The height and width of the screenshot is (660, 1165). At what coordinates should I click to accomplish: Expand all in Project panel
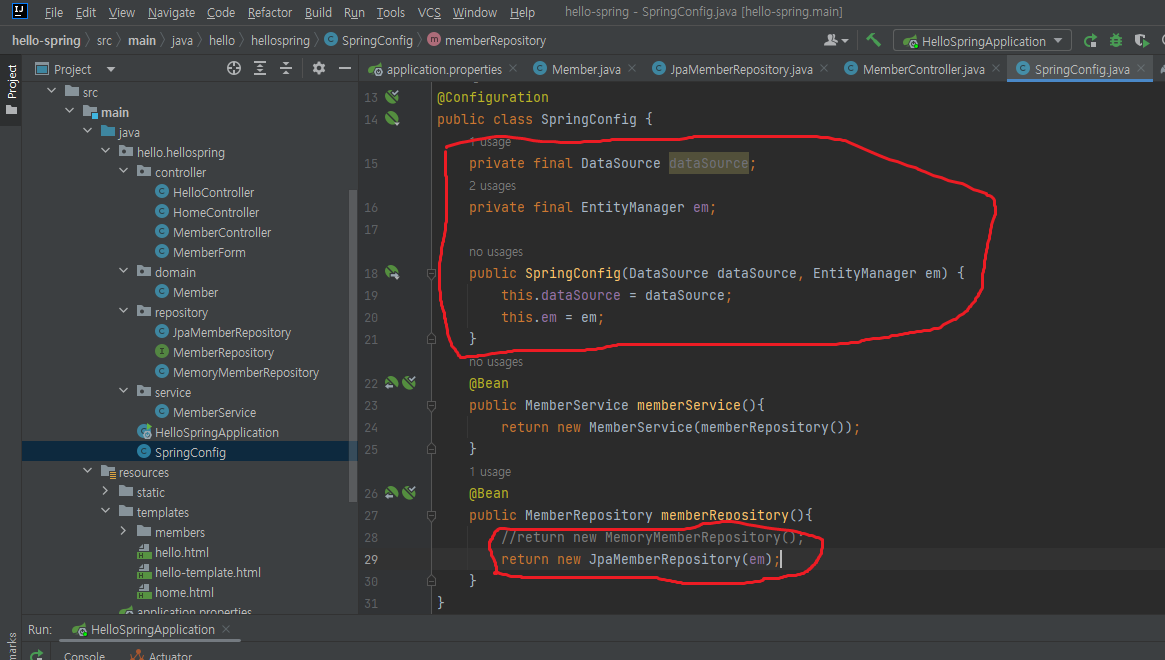coord(260,68)
